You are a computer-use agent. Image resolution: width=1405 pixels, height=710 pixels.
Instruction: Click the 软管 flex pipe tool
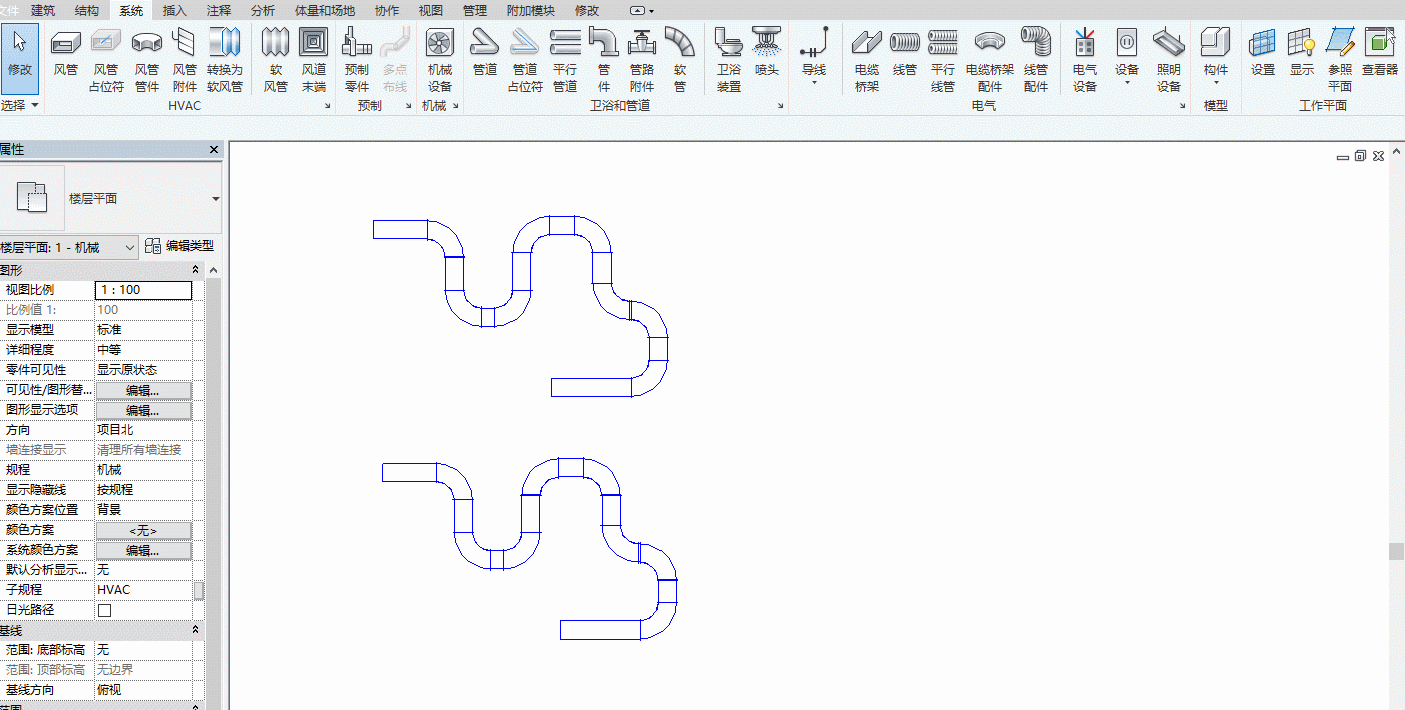pyautogui.click(x=680, y=58)
